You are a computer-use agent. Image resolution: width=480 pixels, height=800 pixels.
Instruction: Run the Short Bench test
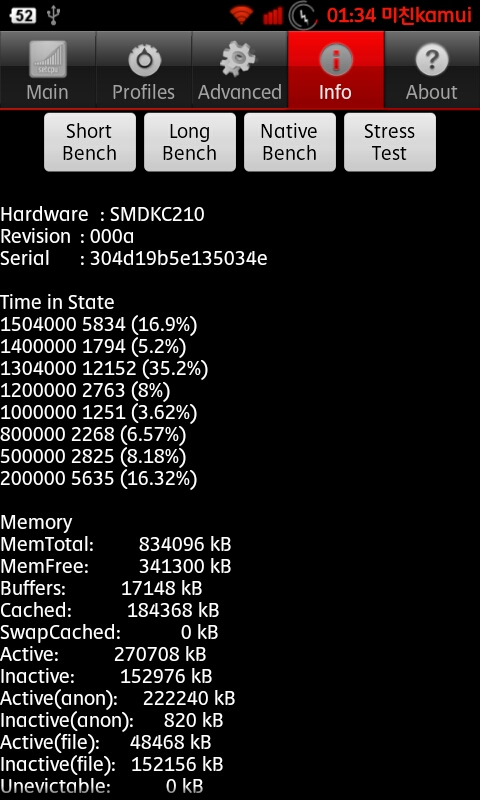tap(90, 142)
